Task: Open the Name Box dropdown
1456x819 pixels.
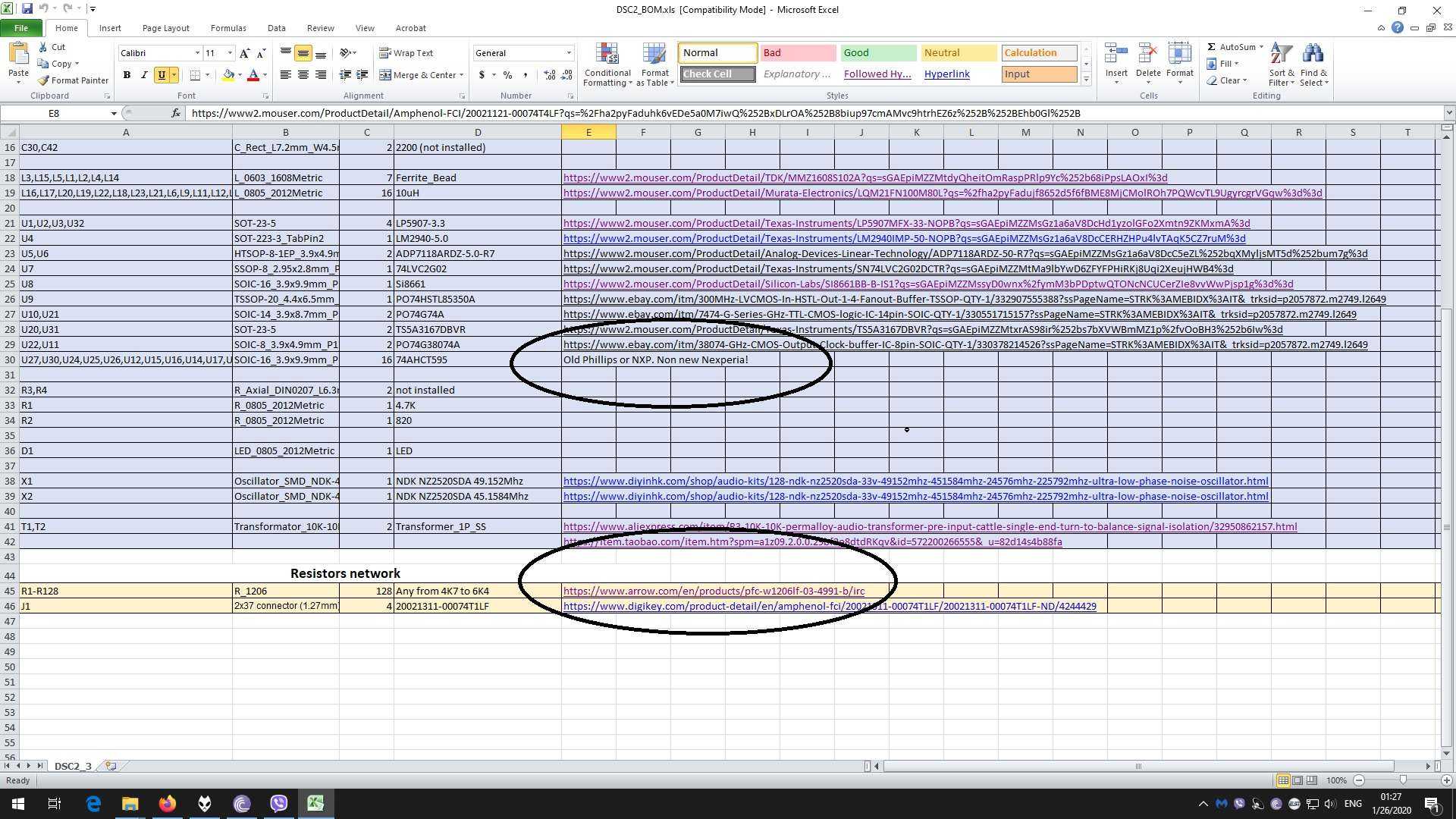Action: point(114,113)
